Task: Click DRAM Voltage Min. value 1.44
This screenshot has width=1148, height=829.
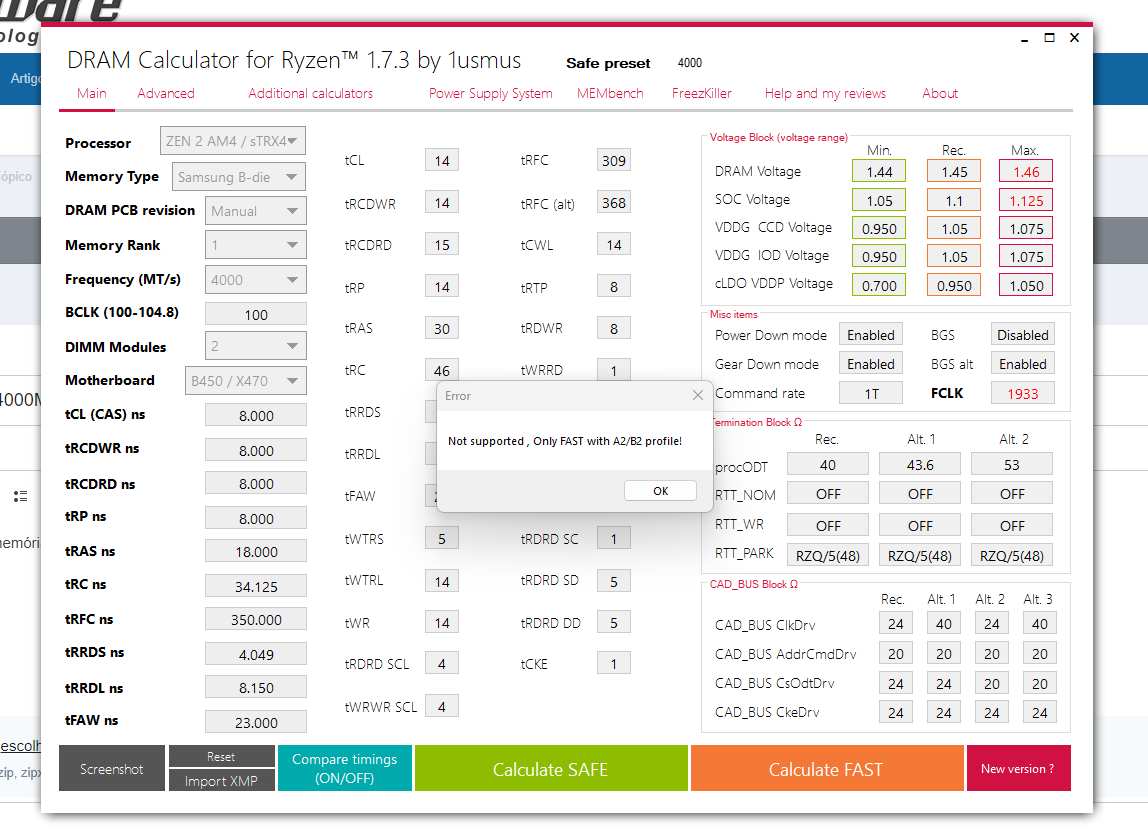Action: (x=879, y=171)
